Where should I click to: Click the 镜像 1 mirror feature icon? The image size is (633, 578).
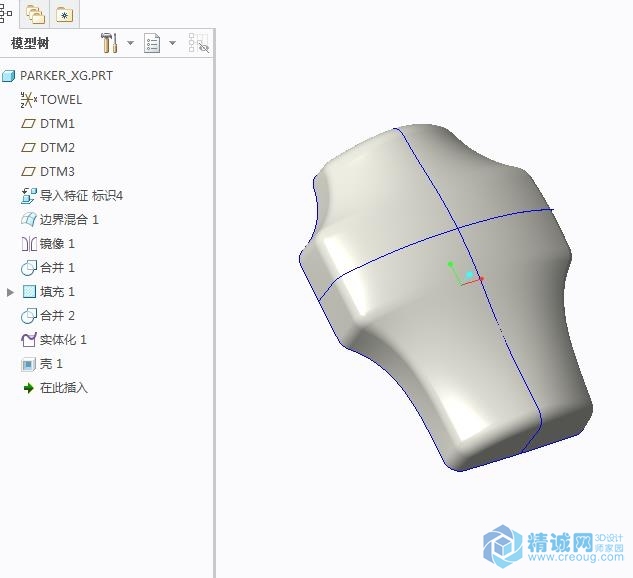[x=28, y=244]
